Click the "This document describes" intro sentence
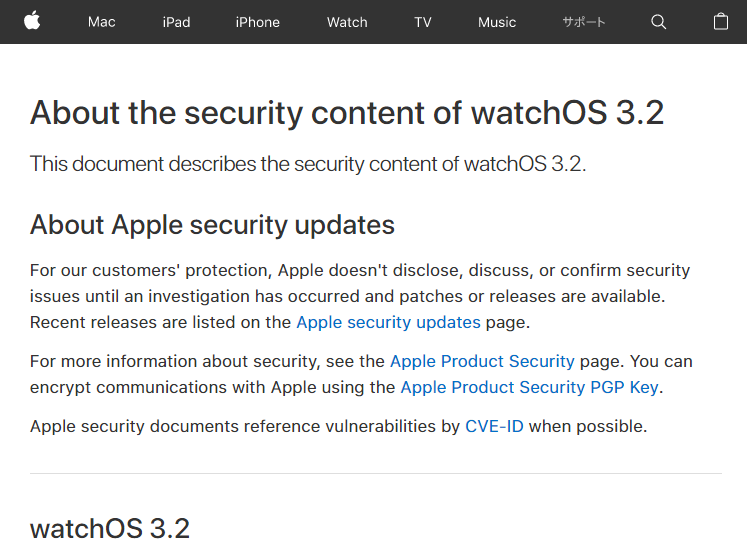The width and height of the screenshot is (747, 560). 308,164
